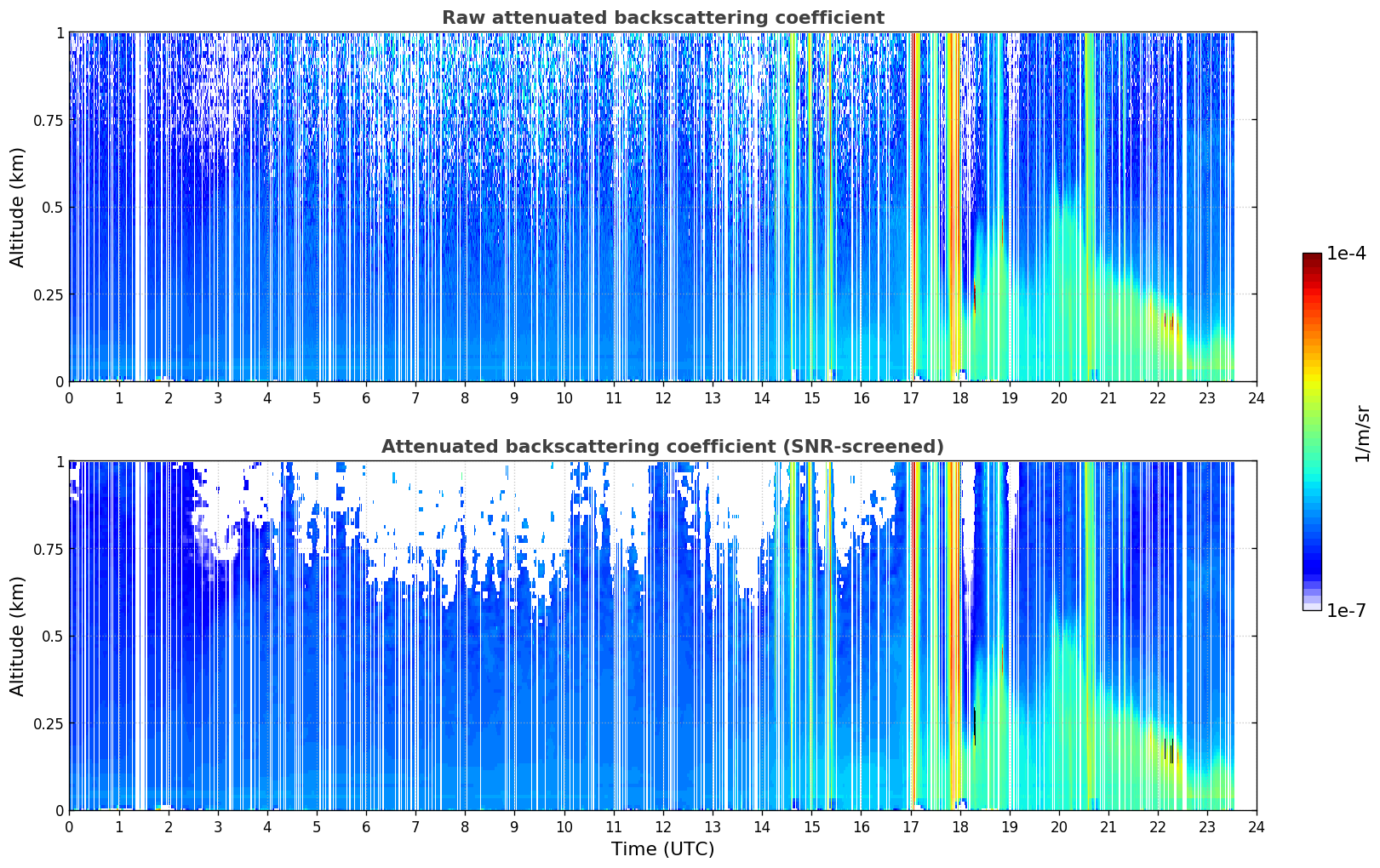Click the 0.75 altitude tick, top plot
Image resolution: width=1380 pixels, height=868 pixels.
48,120
